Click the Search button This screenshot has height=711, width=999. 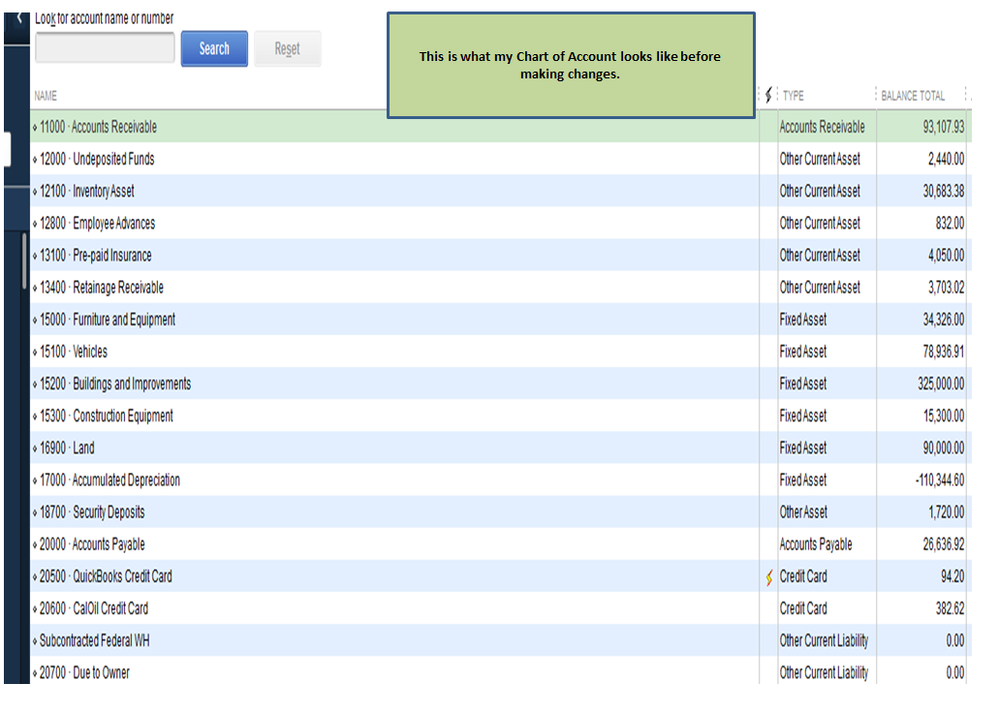tap(214, 48)
